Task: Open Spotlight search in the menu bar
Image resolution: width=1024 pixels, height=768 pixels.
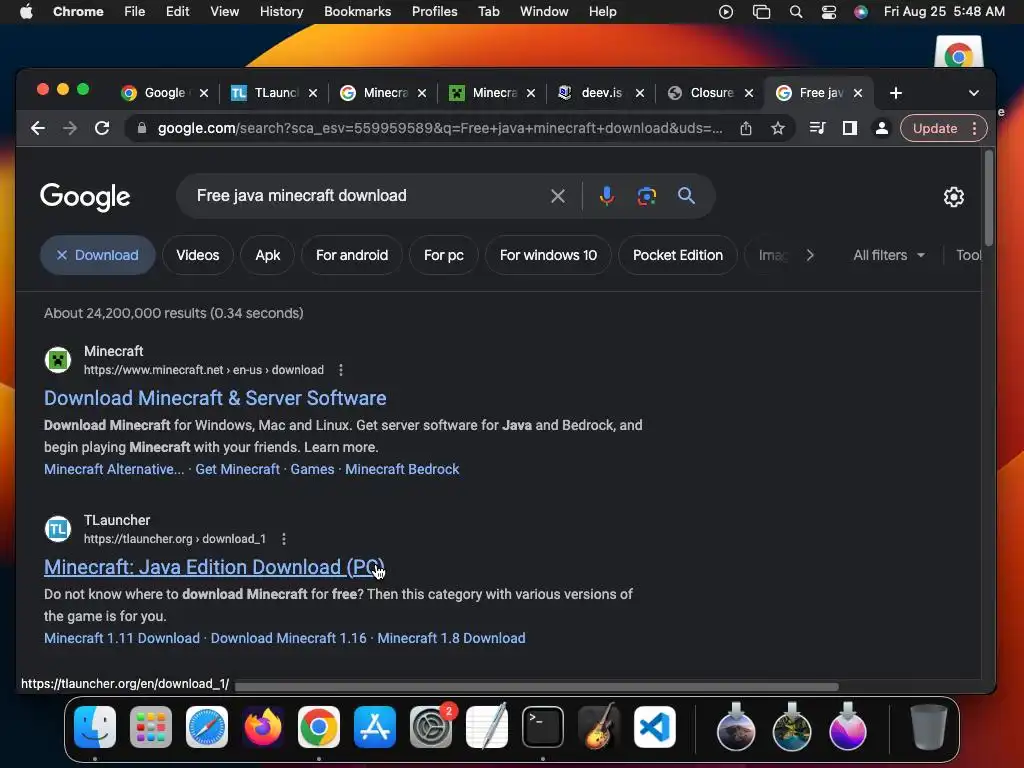Action: coord(795,12)
